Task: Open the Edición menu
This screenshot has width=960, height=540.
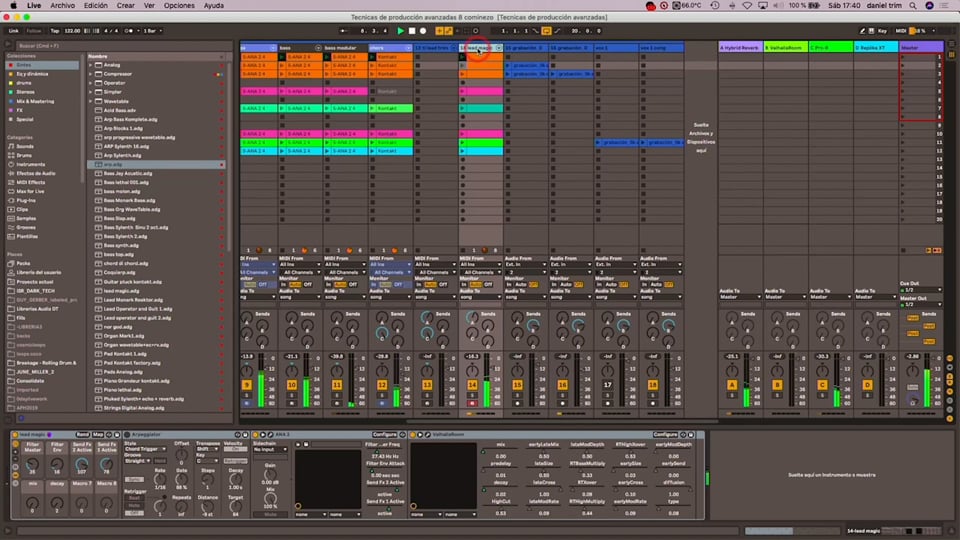Action: 96,6
